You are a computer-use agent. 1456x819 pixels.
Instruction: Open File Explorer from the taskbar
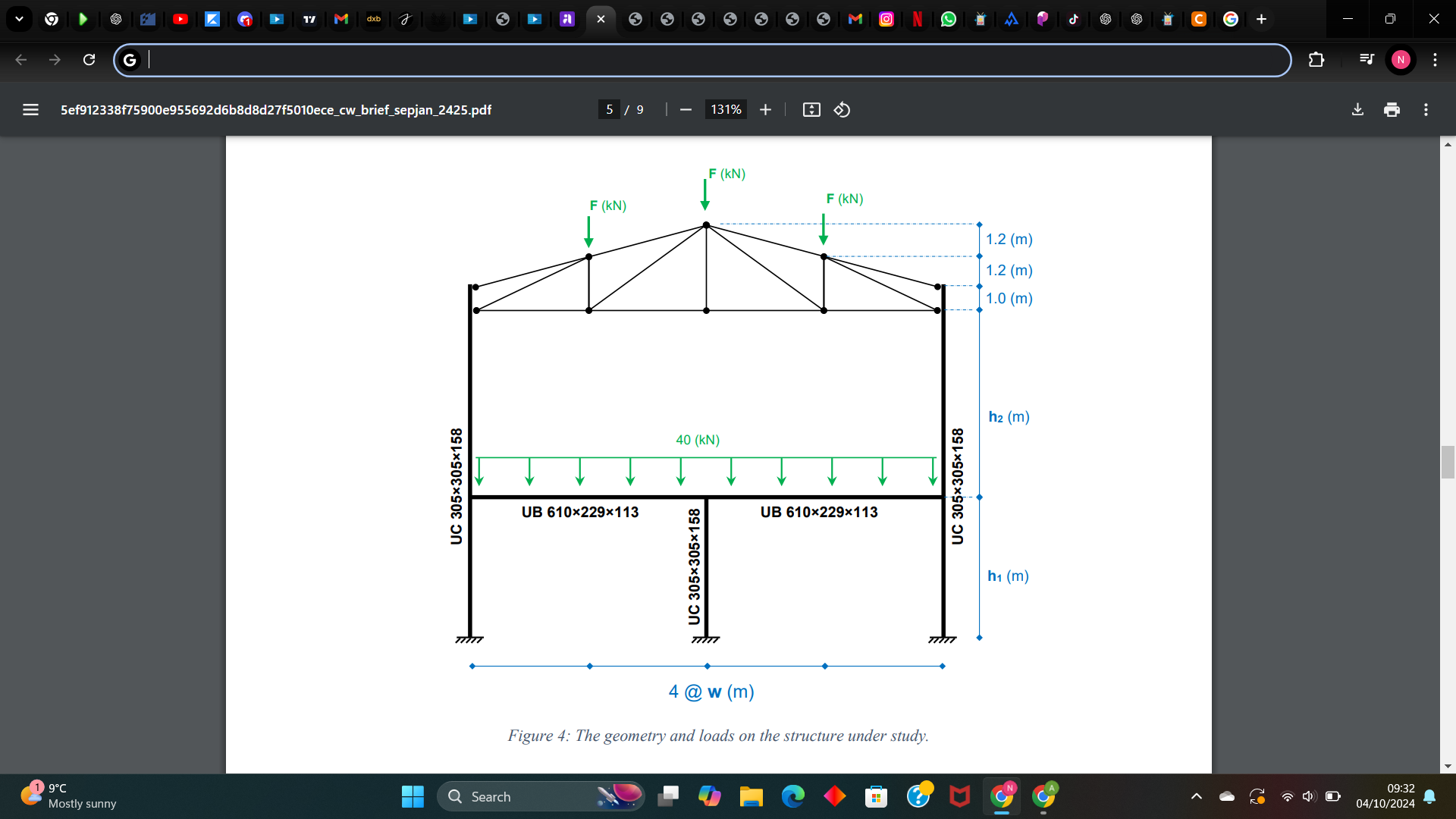(752, 796)
